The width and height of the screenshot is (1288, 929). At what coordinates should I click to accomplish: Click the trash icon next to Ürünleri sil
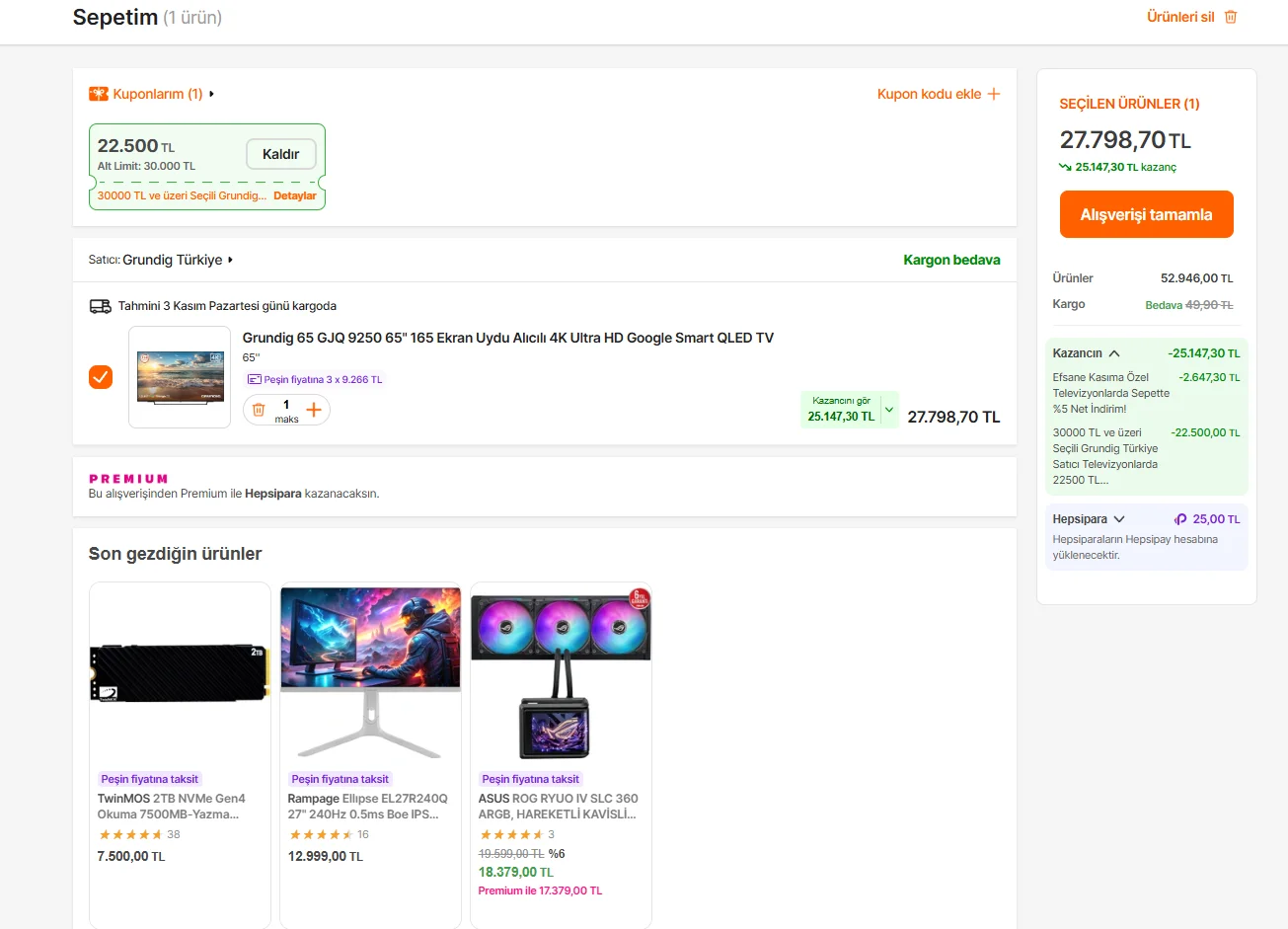tap(1231, 17)
